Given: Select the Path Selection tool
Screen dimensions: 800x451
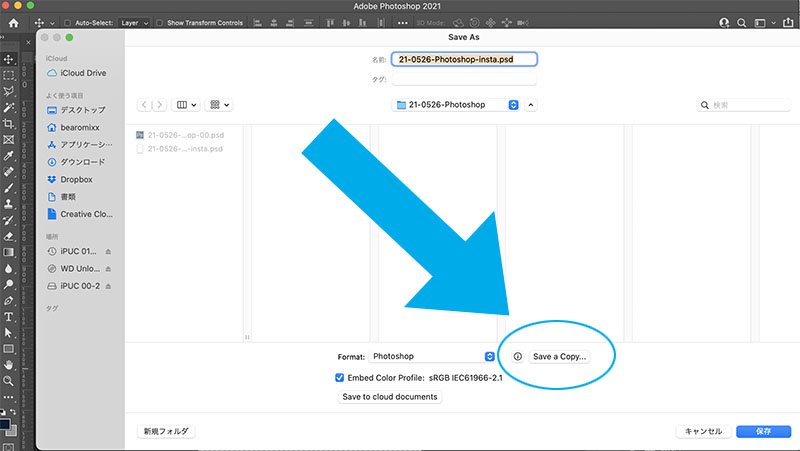Looking at the screenshot, I should (x=9, y=333).
